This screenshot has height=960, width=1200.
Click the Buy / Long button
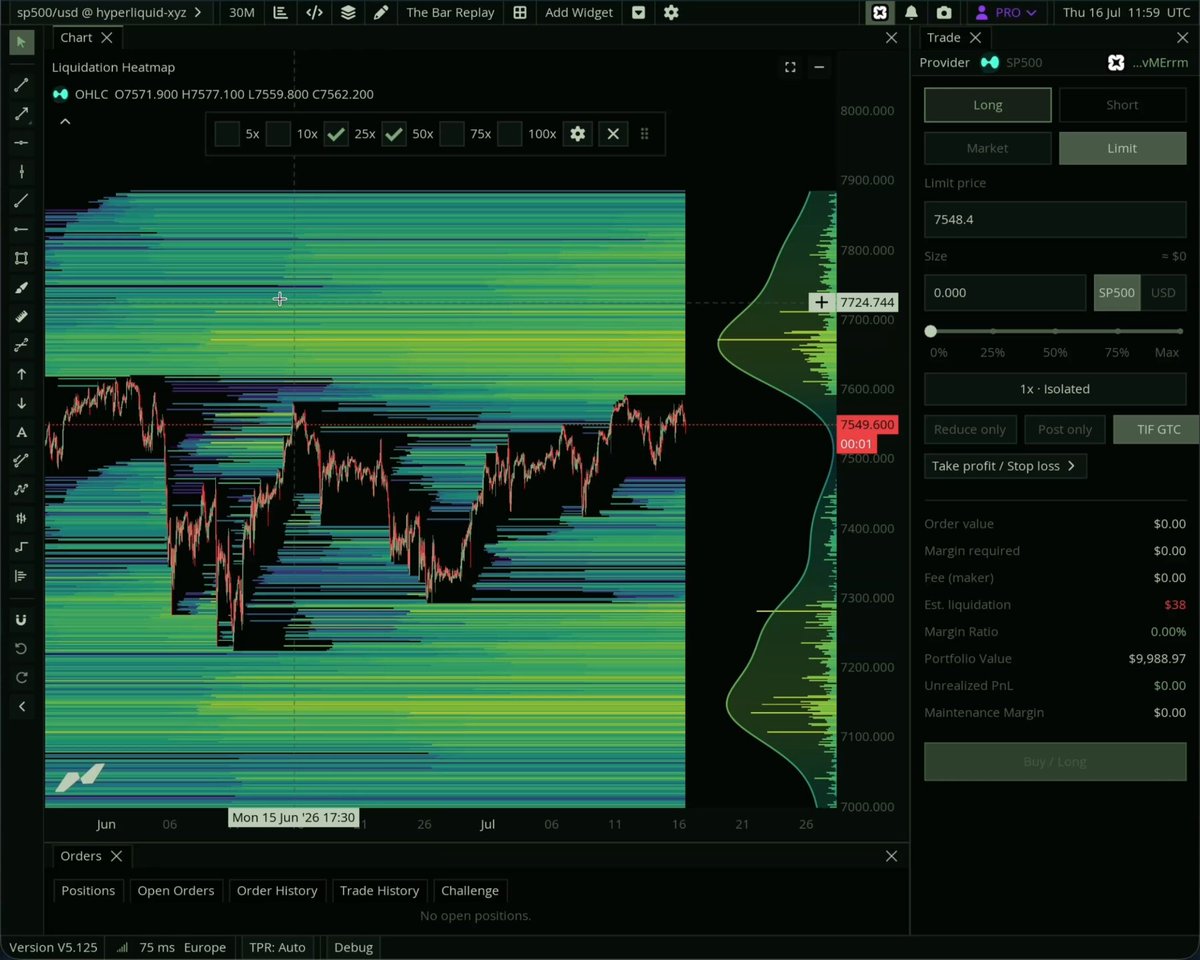pyautogui.click(x=1055, y=762)
